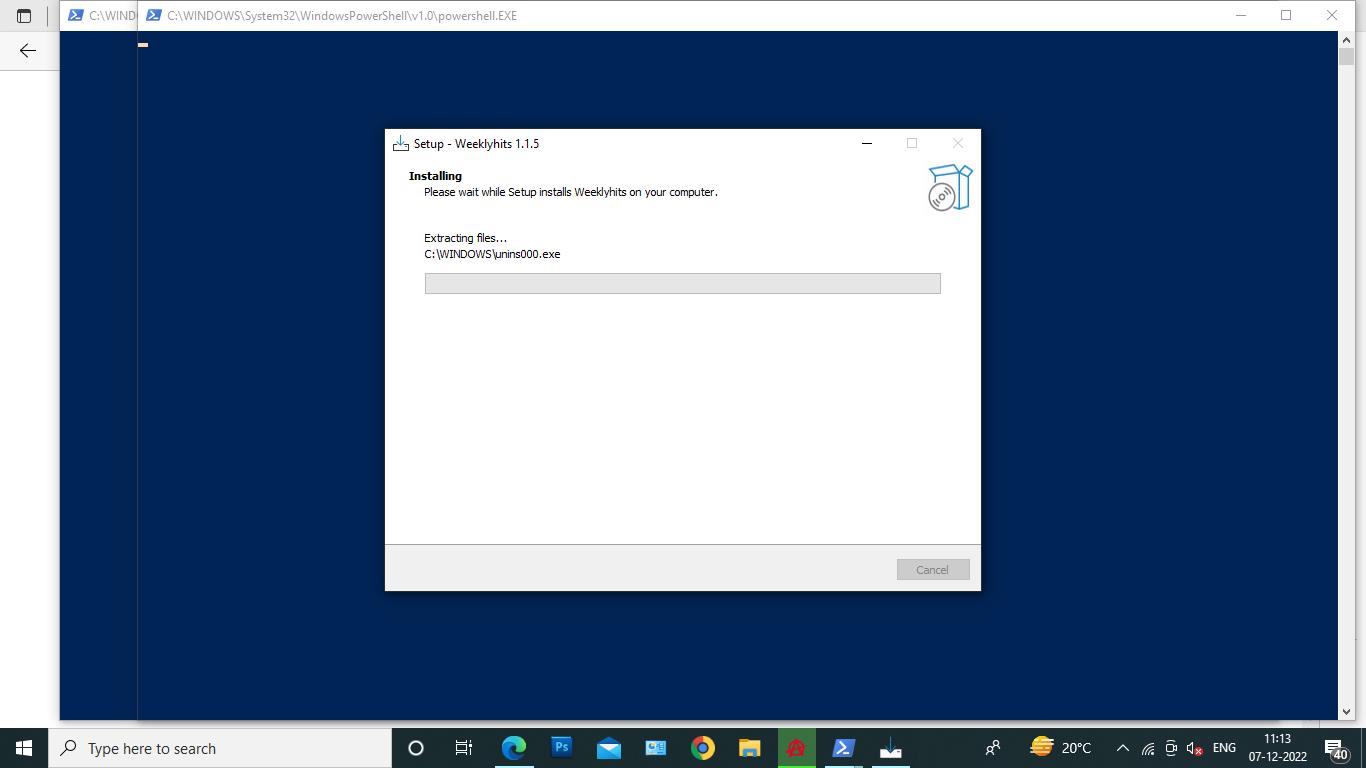
Task: Click the Type here to search box
Action: click(x=220, y=748)
